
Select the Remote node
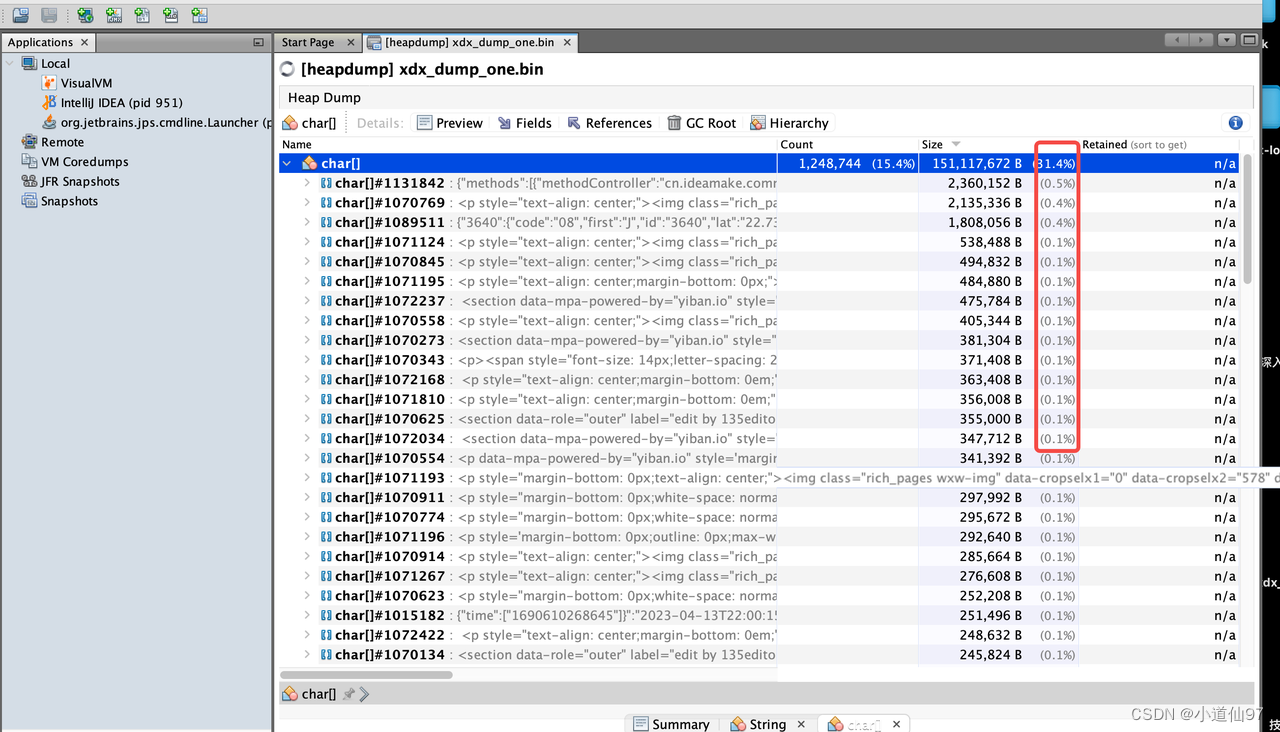(x=53, y=142)
